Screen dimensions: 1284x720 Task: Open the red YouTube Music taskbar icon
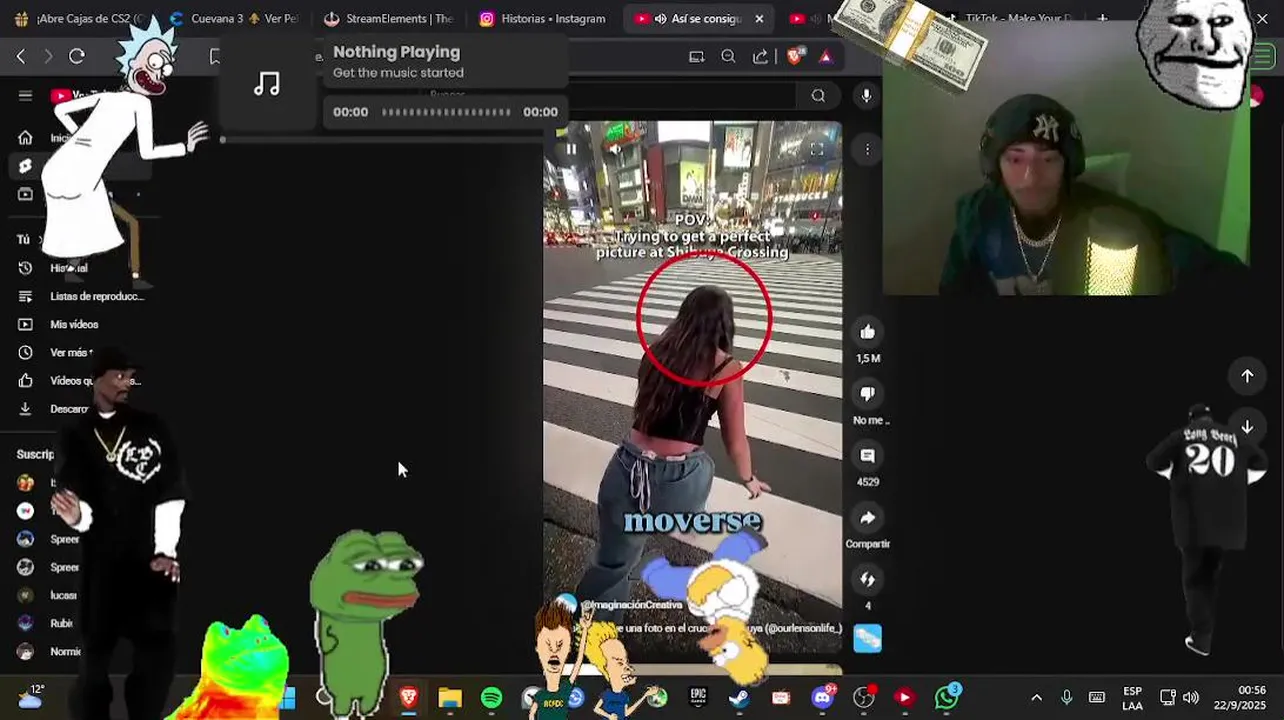click(904, 697)
